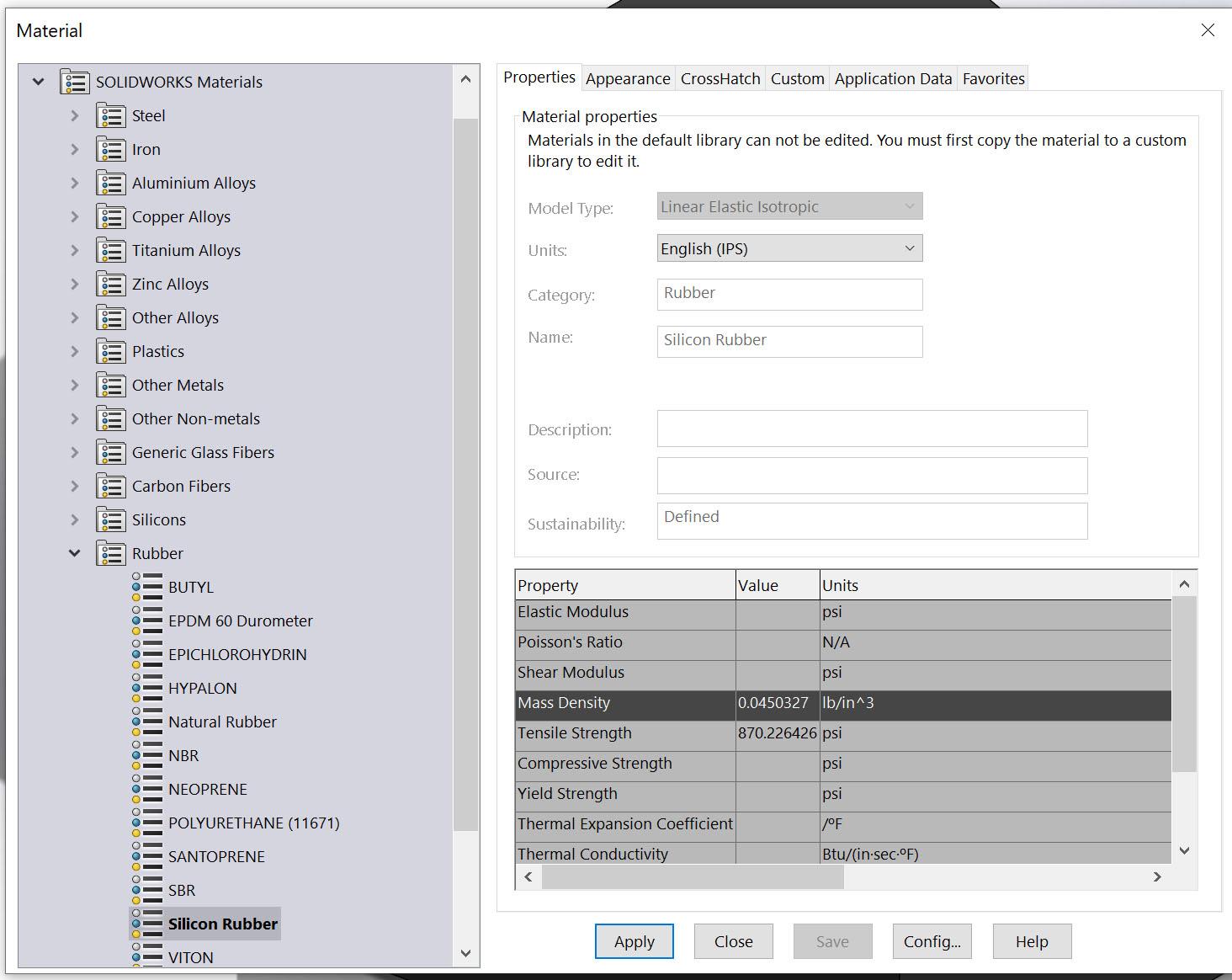Expand the Aluminium Alloys category
This screenshot has width=1232, height=980.
tap(74, 183)
